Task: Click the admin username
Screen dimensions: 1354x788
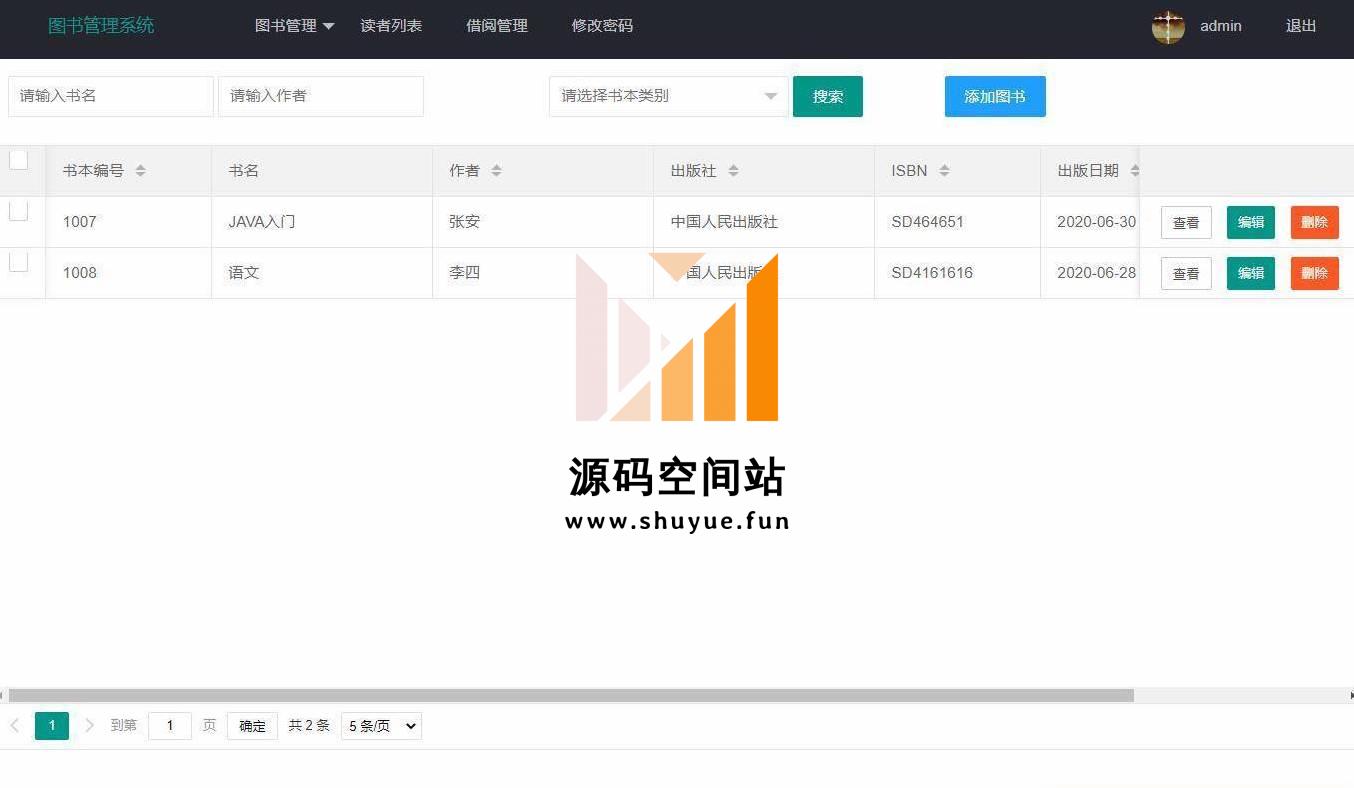Action: tap(1221, 26)
